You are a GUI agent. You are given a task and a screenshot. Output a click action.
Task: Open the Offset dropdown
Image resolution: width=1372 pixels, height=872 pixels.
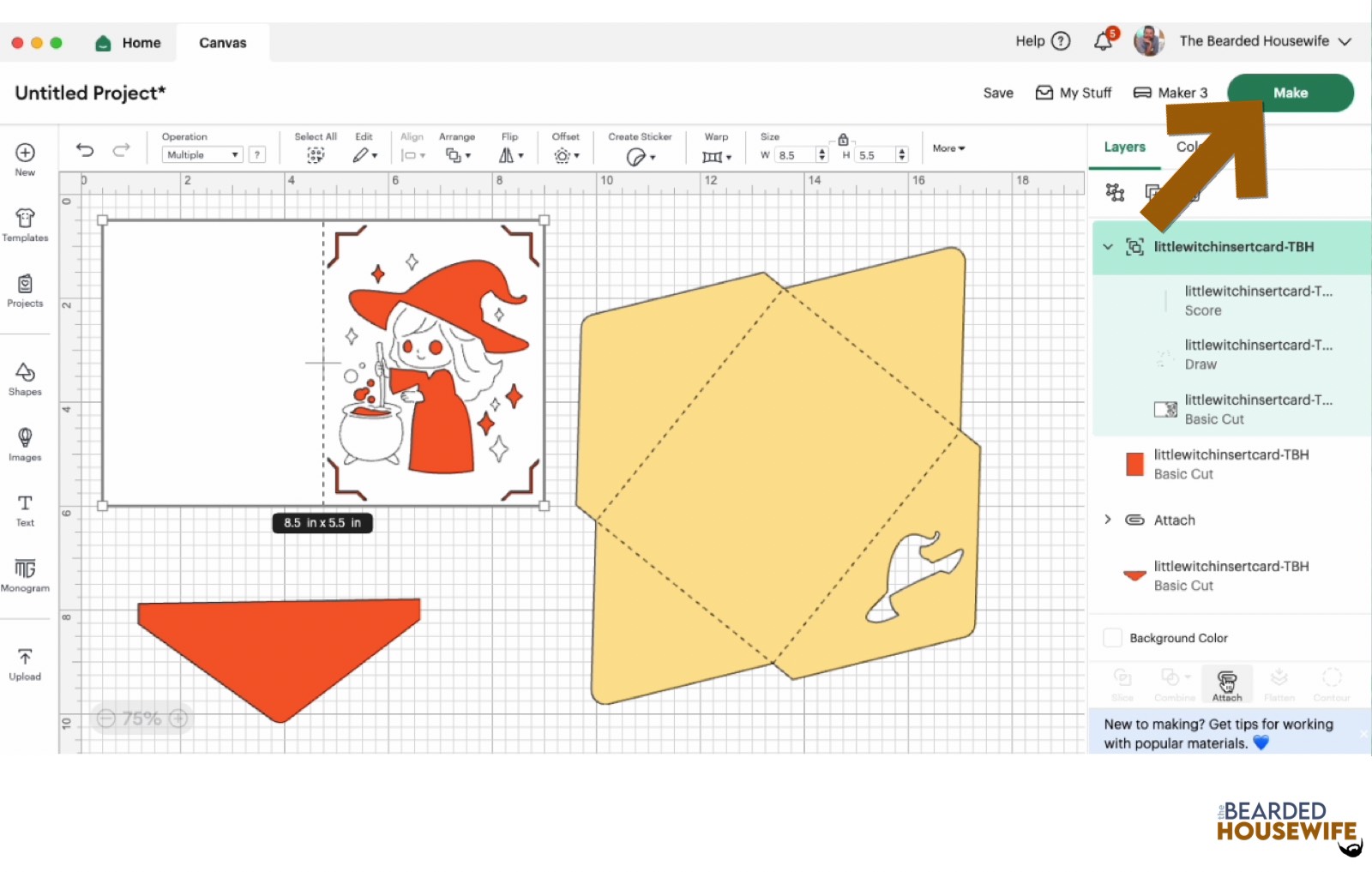[566, 155]
